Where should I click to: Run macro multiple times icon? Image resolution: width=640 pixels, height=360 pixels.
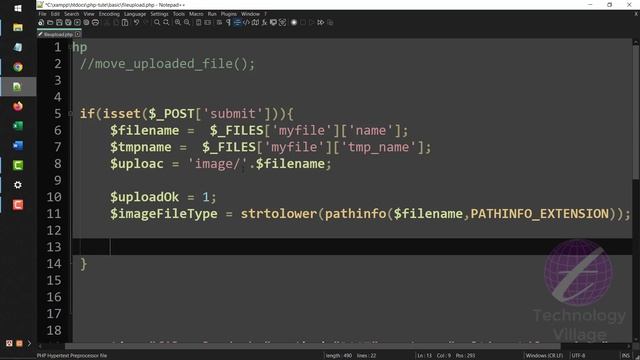click(321, 22)
